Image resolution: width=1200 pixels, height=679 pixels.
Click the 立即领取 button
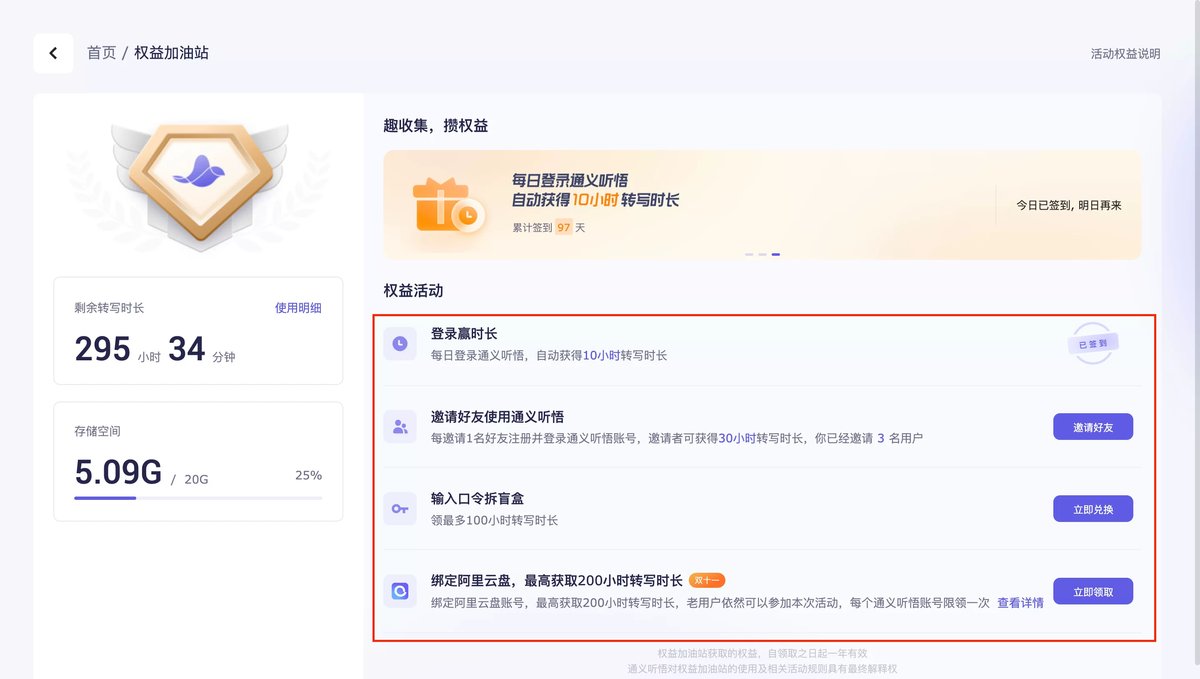click(1093, 592)
